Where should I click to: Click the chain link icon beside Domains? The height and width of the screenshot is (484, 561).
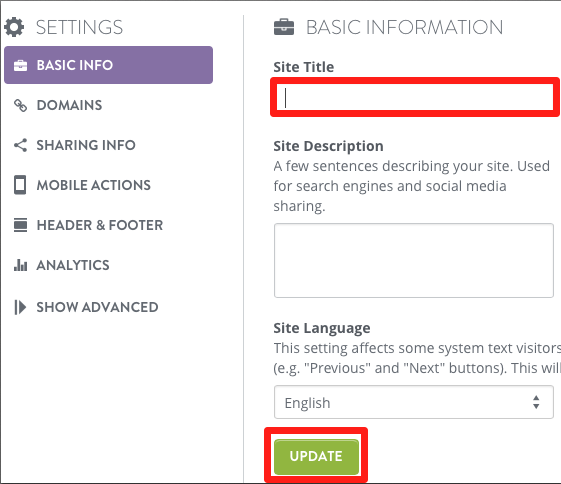pos(20,105)
